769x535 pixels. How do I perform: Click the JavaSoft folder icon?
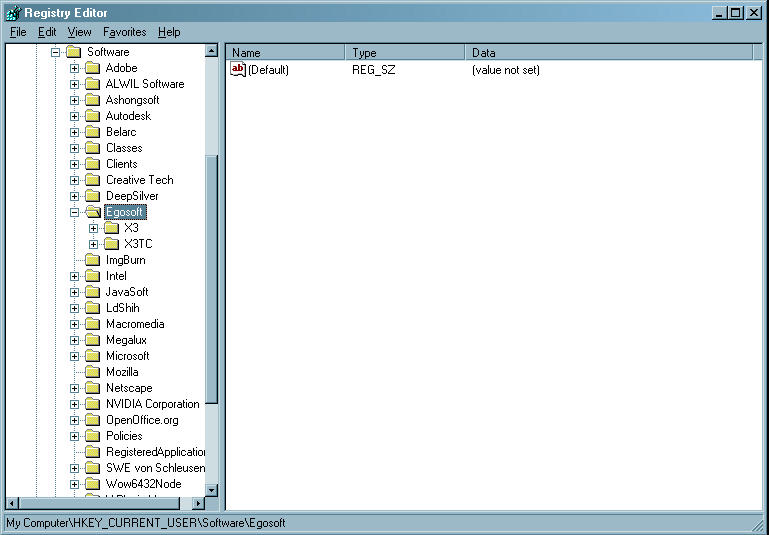(x=93, y=292)
